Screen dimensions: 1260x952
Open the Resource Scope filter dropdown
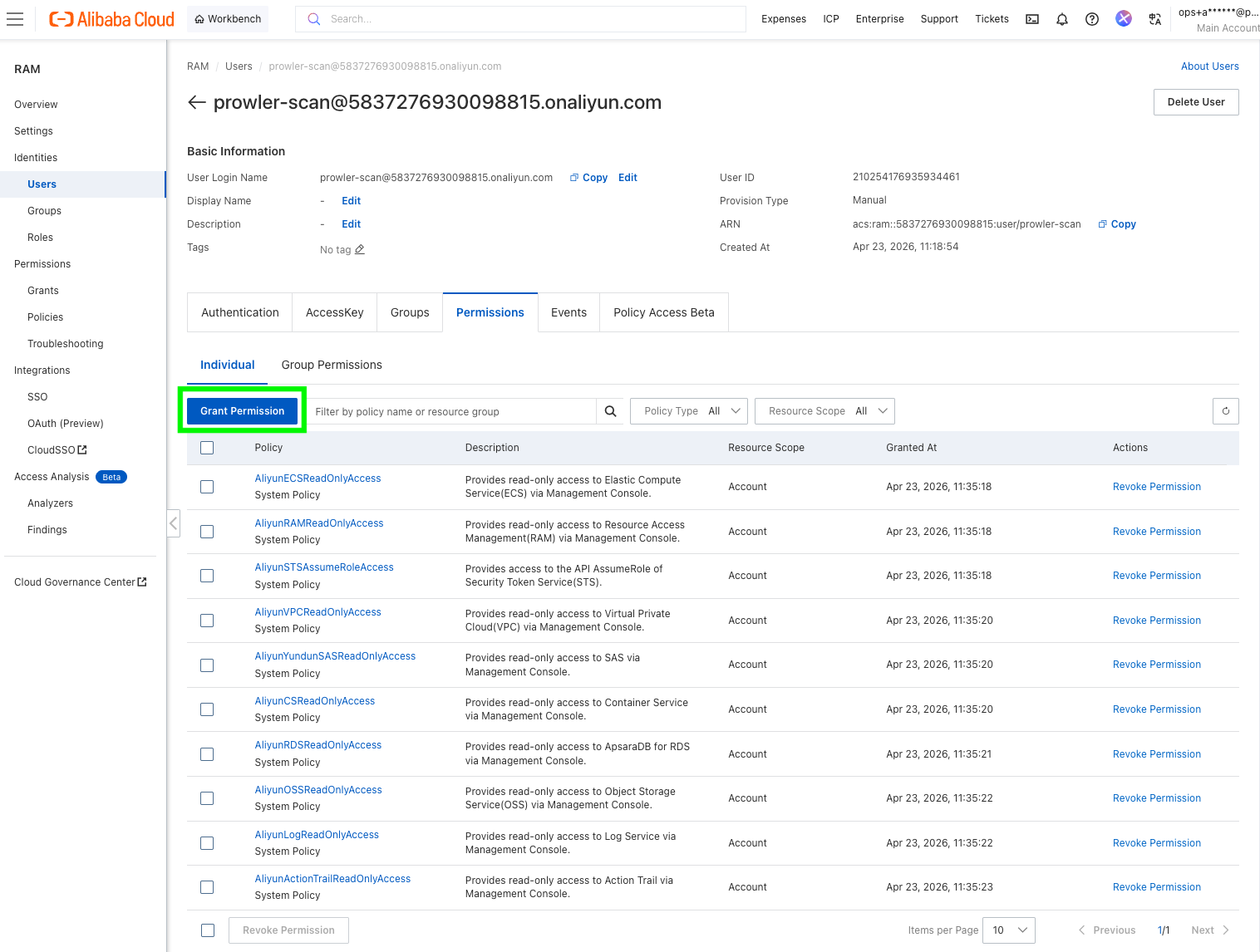click(x=824, y=410)
